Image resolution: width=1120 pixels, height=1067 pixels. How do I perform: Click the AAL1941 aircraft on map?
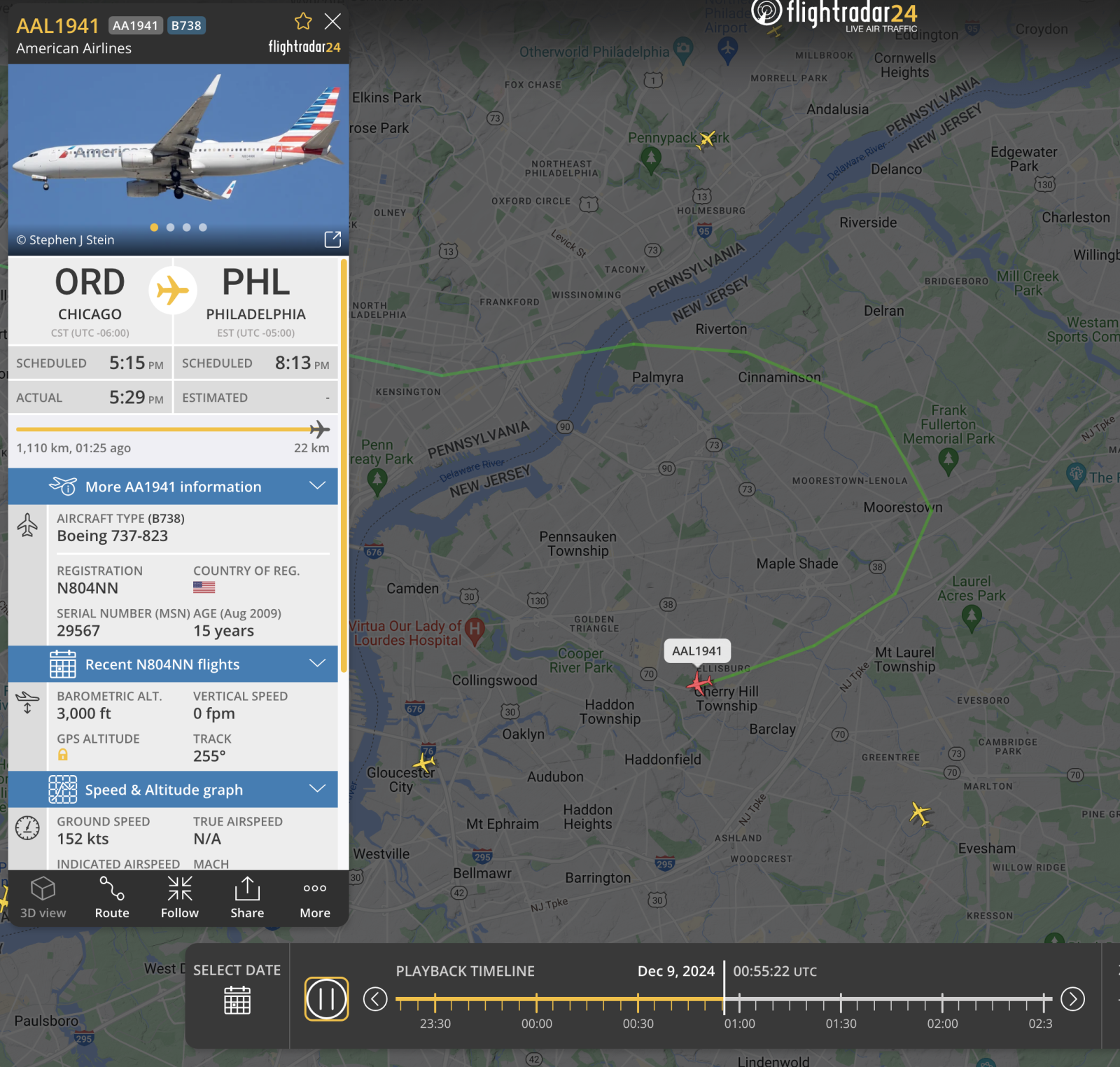[x=698, y=683]
